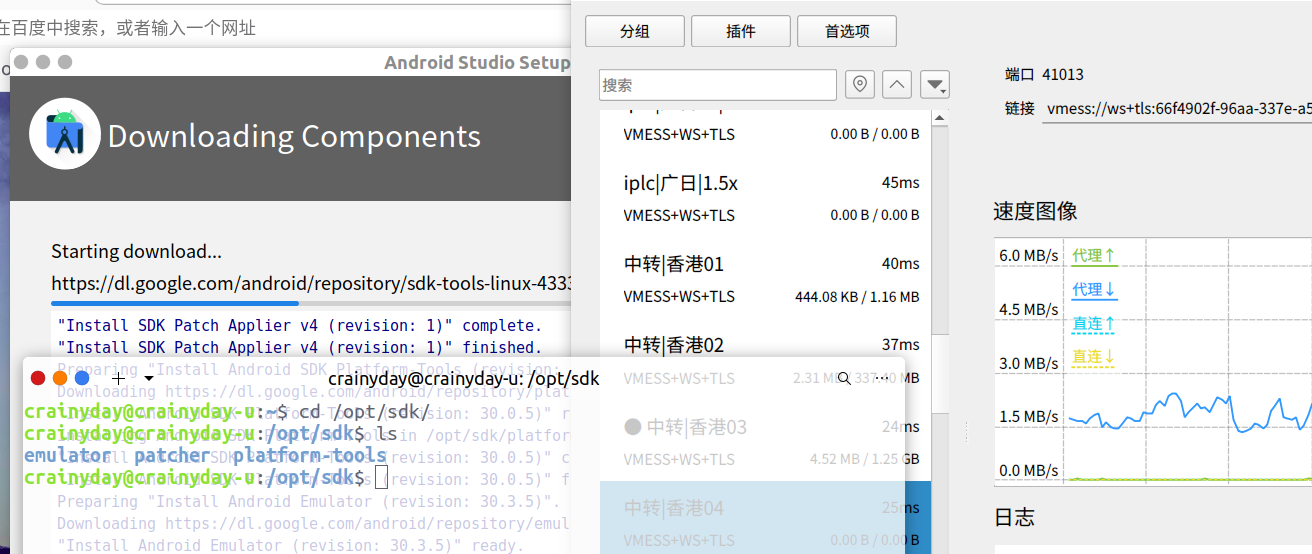Click the orange minimize dot on terminal
The image size is (1312, 554).
(x=60, y=378)
